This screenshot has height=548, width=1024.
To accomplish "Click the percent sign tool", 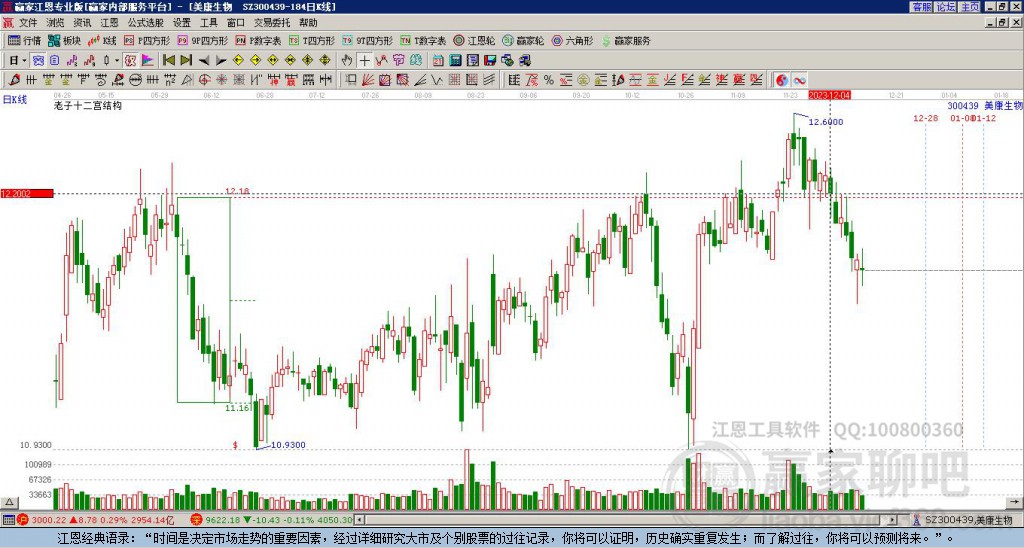I will coord(549,80).
